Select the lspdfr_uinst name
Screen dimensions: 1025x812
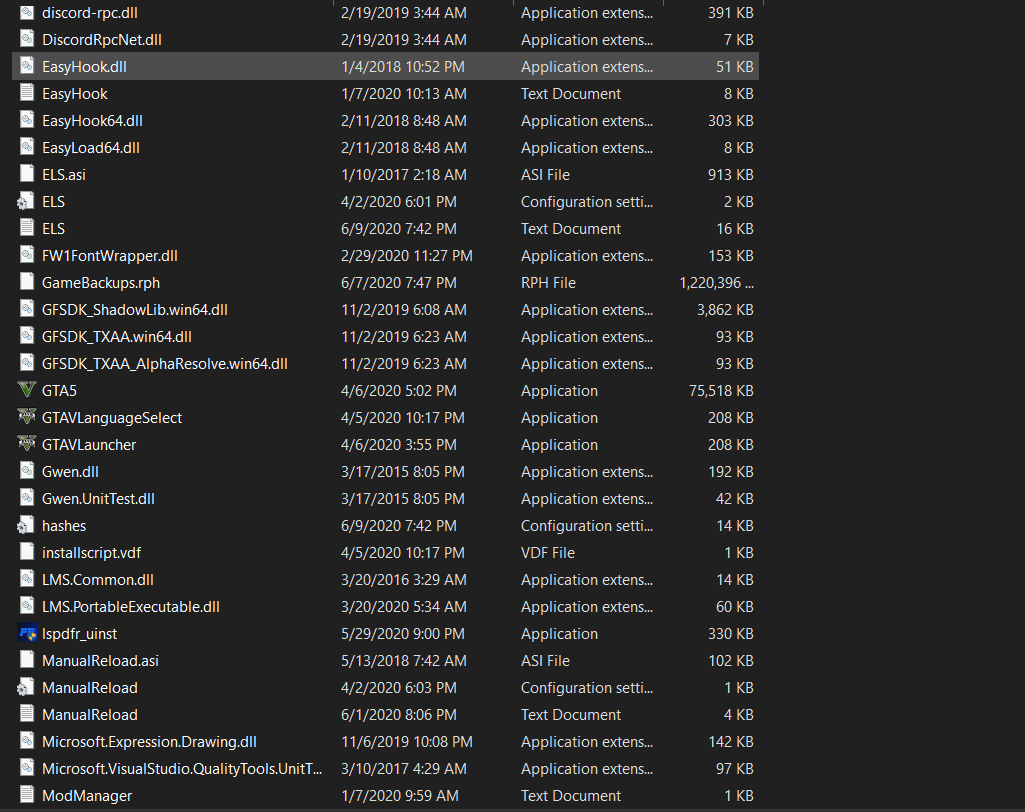pyautogui.click(x=79, y=634)
